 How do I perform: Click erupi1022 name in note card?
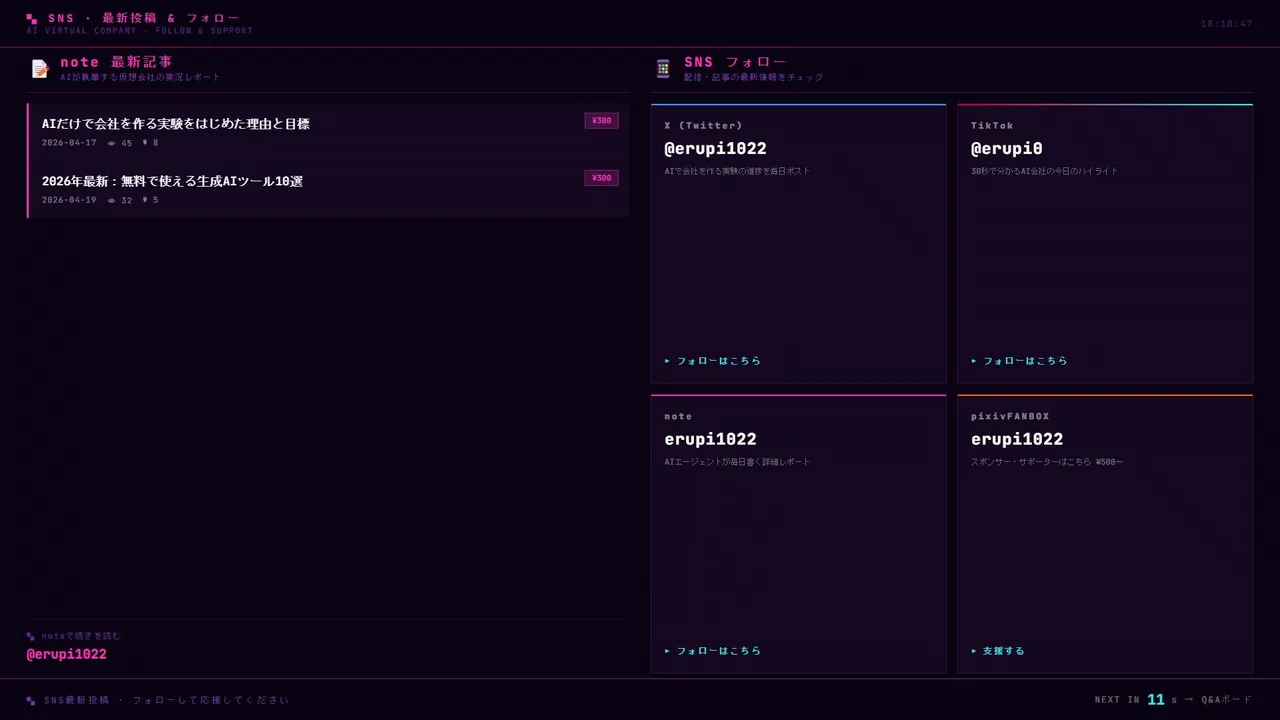click(710, 439)
